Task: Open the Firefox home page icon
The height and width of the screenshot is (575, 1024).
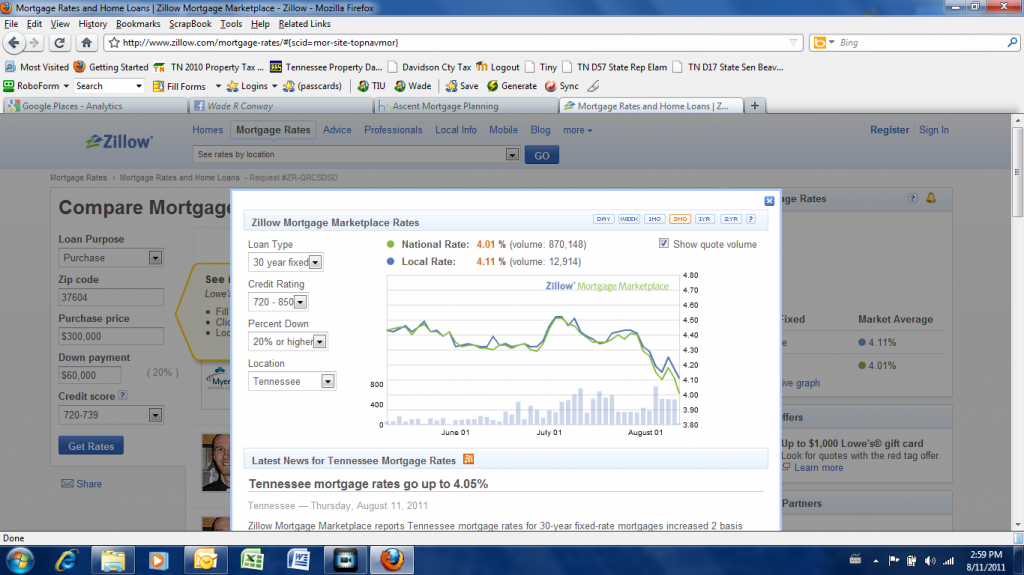Action: click(x=86, y=42)
